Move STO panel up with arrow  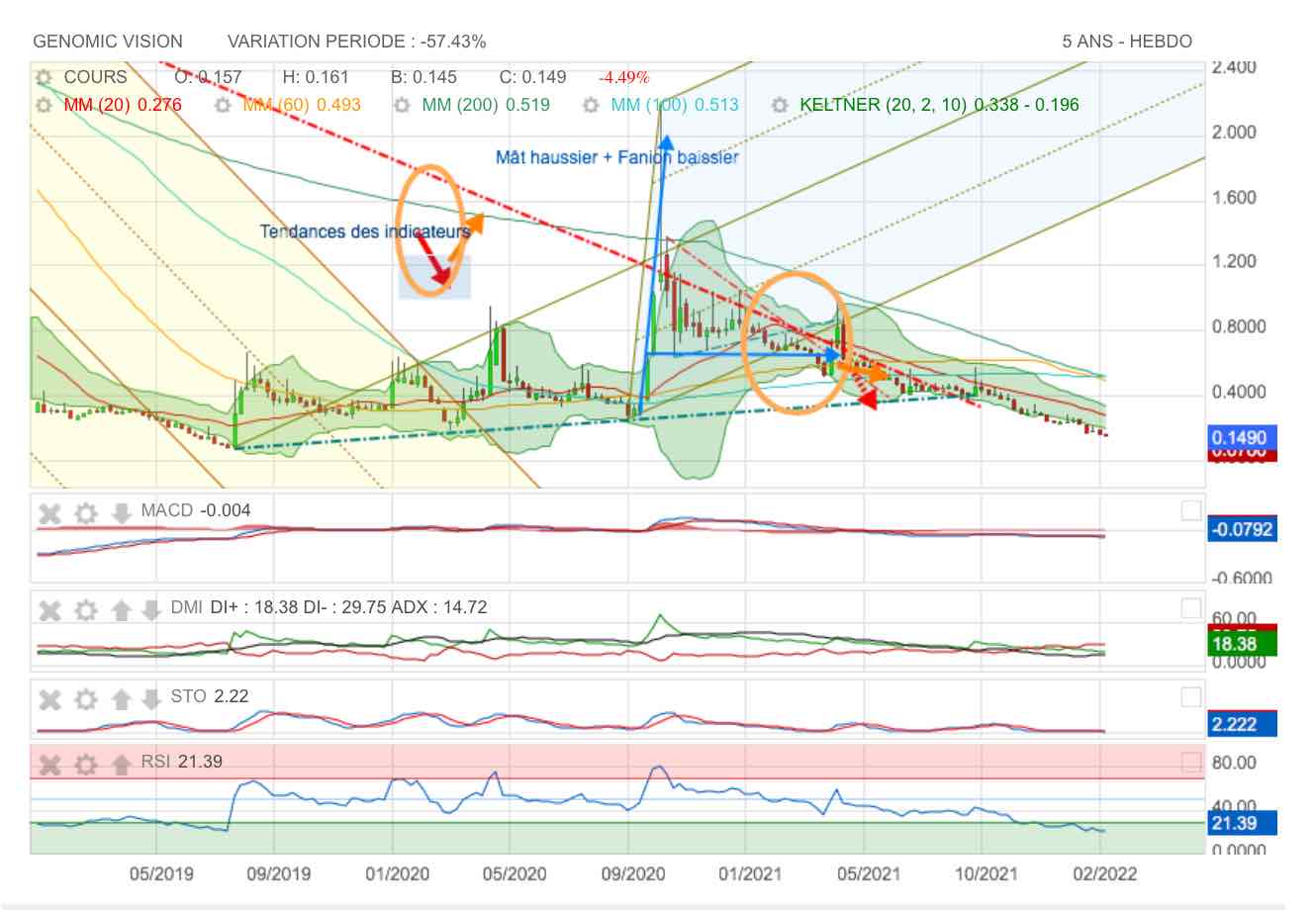121,699
